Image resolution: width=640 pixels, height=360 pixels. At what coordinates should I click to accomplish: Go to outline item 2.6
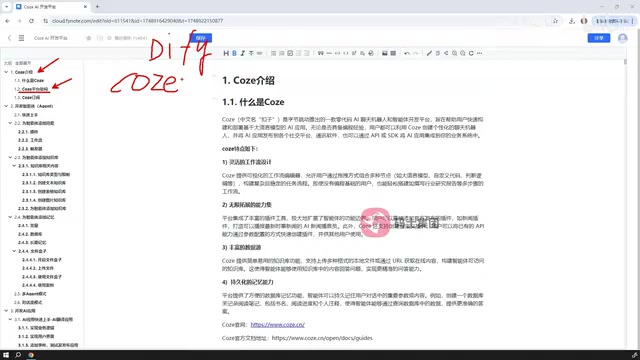[x=28, y=302]
